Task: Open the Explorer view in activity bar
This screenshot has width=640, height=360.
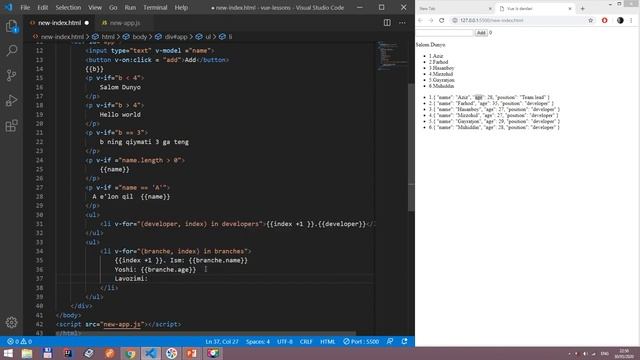Action: 11,27
